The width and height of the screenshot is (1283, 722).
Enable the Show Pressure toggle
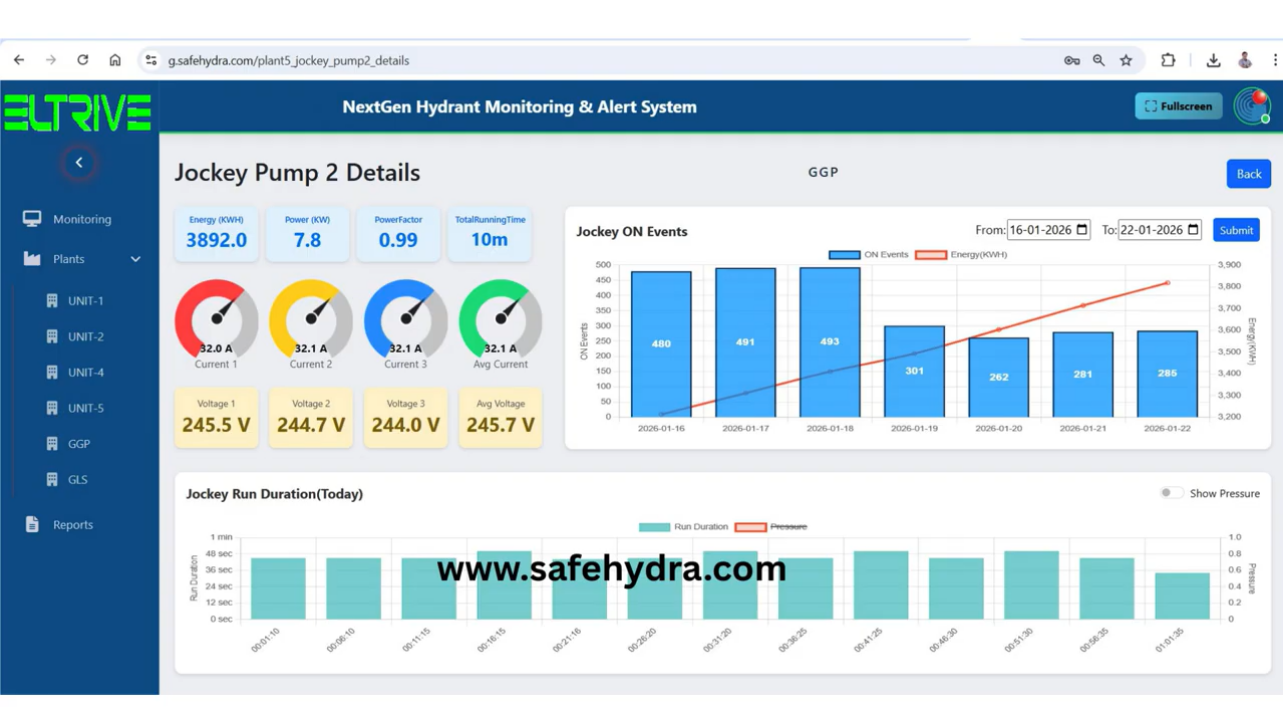click(1170, 492)
